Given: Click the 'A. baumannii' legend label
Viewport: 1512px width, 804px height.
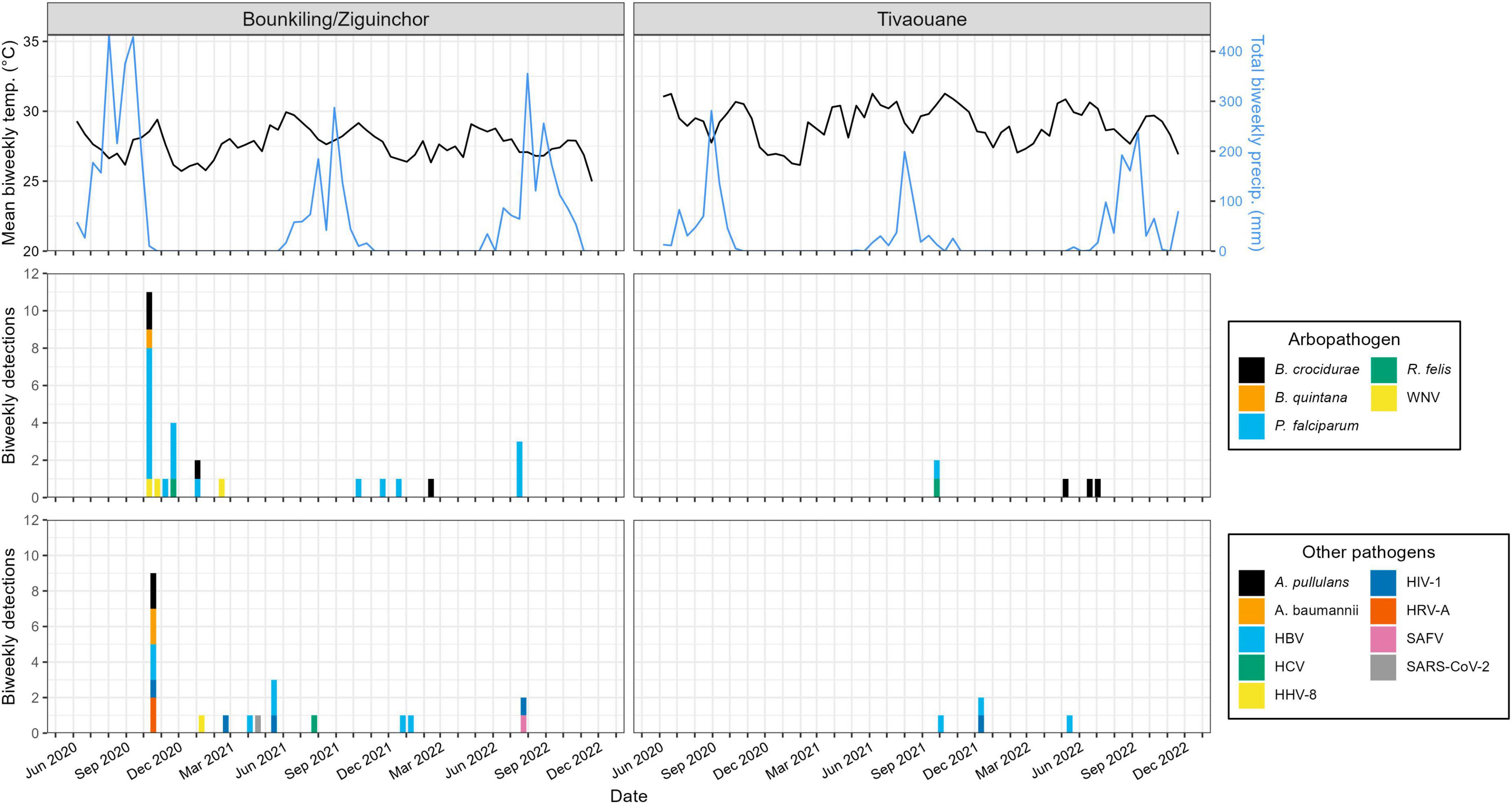Looking at the screenshot, I should pyautogui.click(x=1317, y=611).
